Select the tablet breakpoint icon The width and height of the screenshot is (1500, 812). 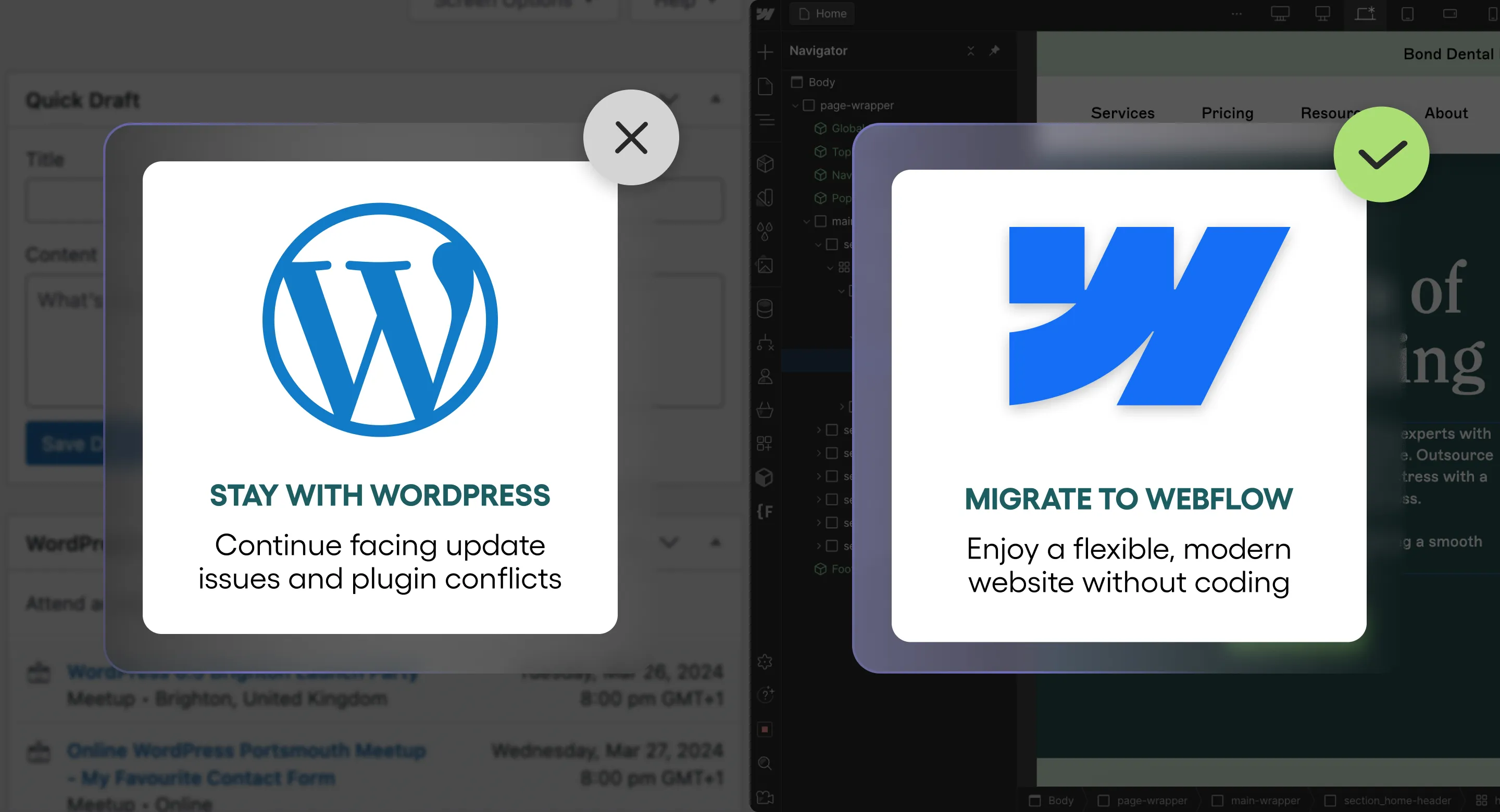point(1407,14)
